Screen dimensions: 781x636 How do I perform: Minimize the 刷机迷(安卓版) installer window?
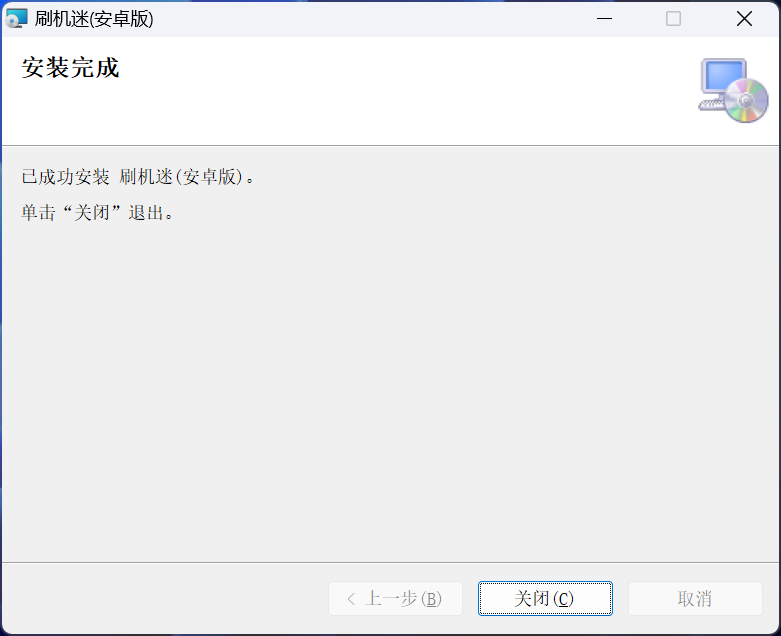604,19
